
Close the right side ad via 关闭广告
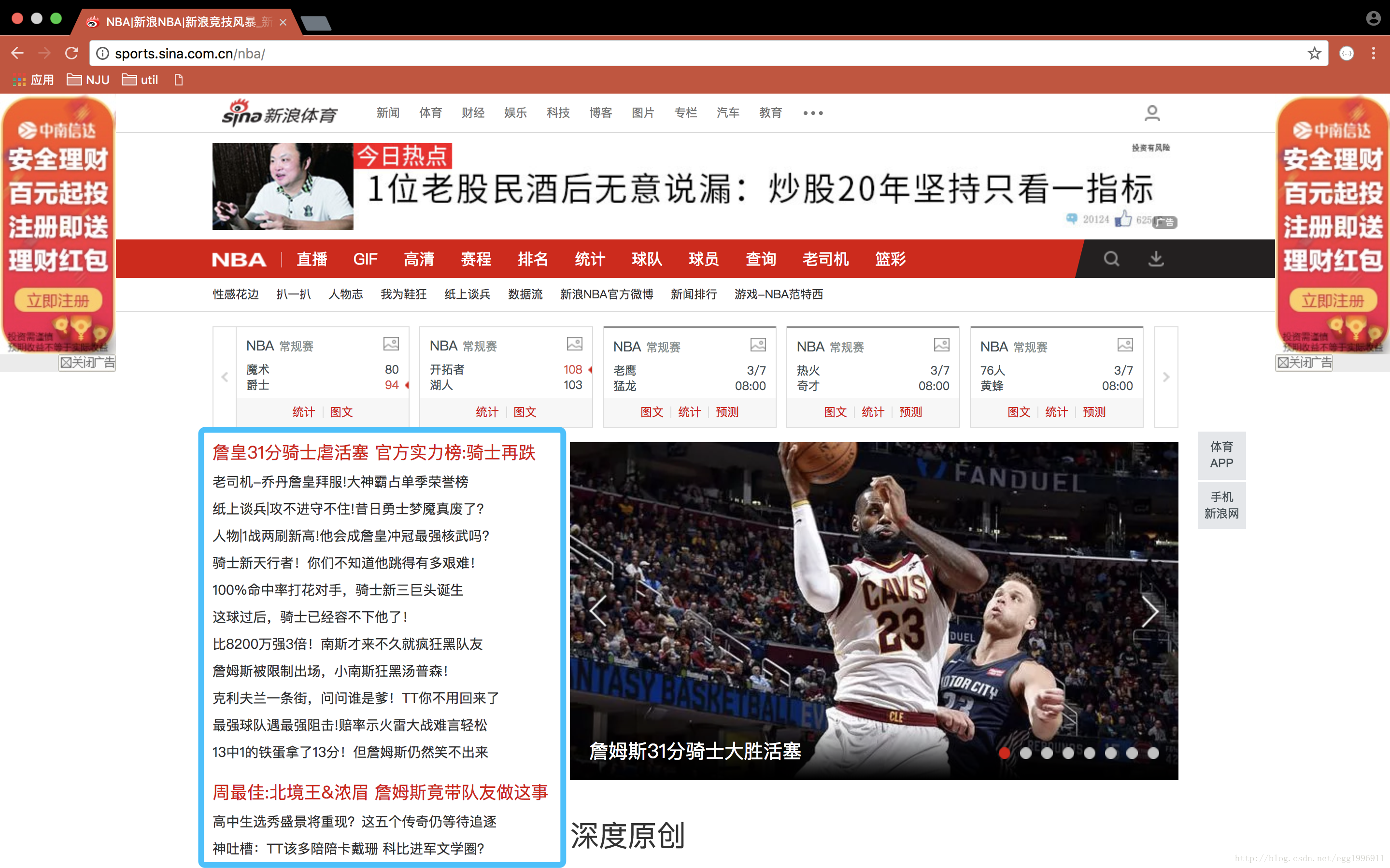[1304, 363]
